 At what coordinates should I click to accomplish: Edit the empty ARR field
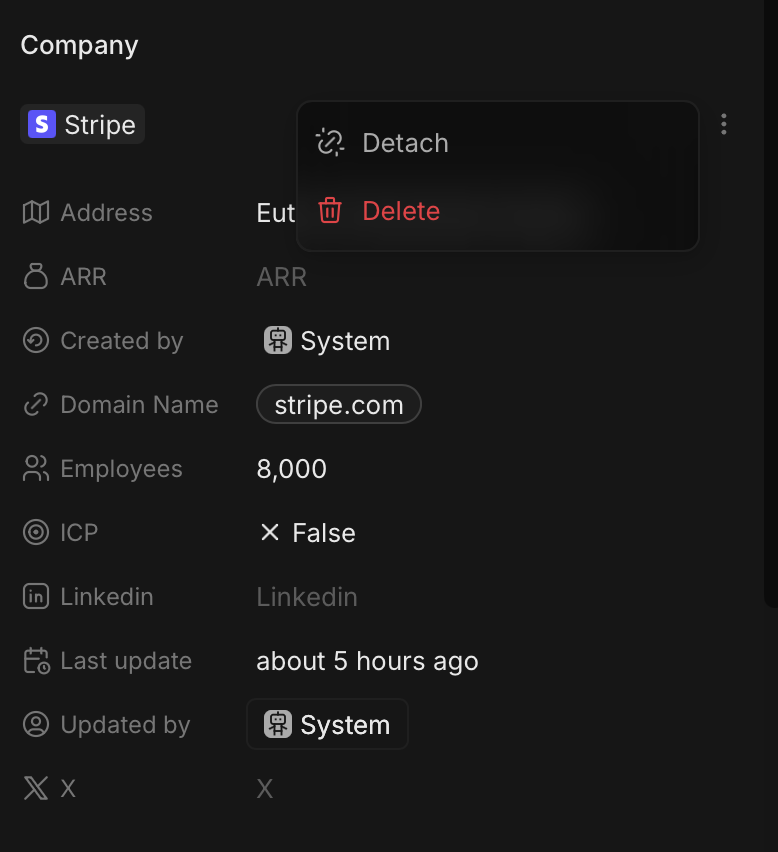pos(282,277)
